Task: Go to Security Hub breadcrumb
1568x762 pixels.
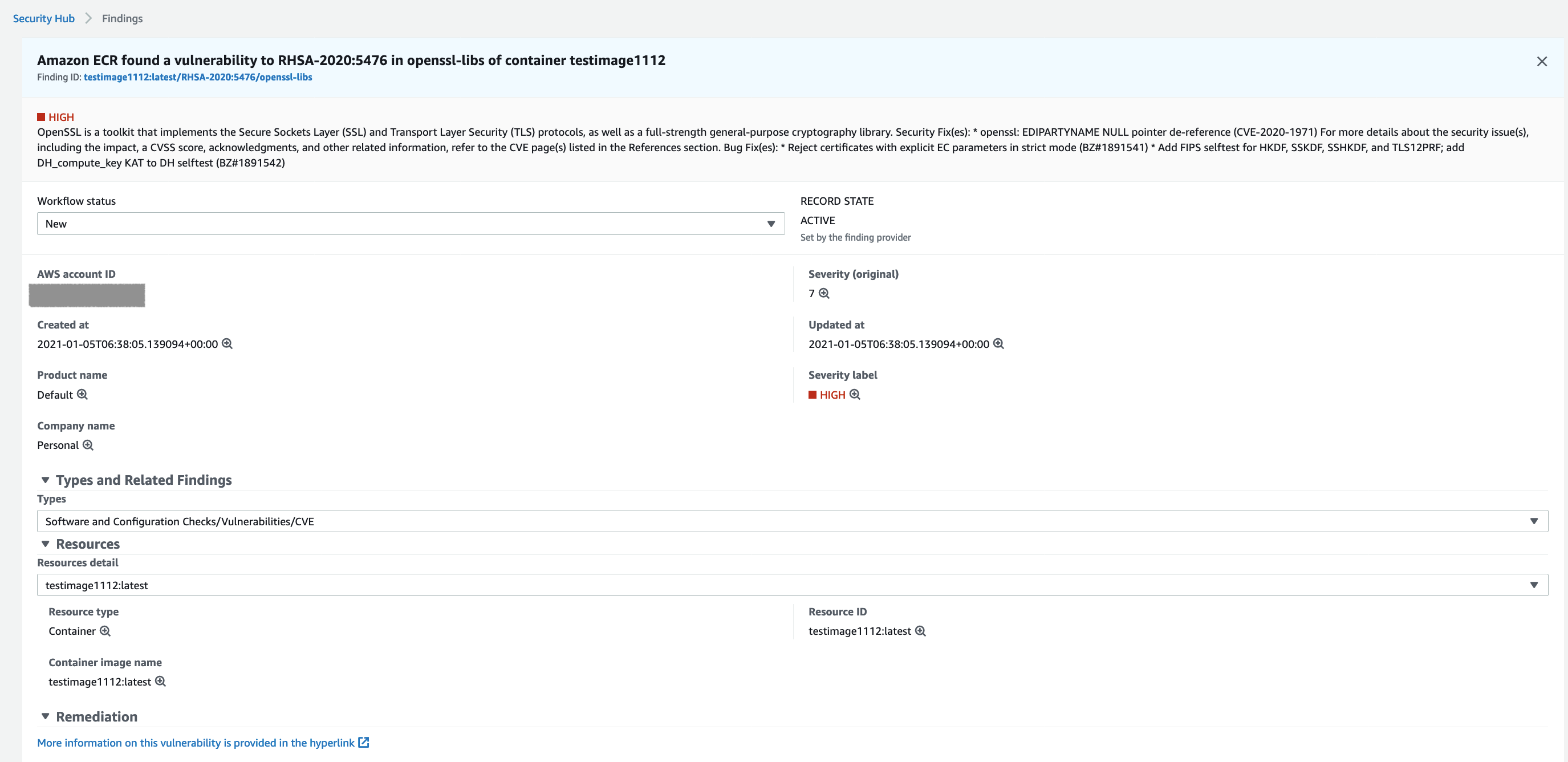Action: point(44,18)
